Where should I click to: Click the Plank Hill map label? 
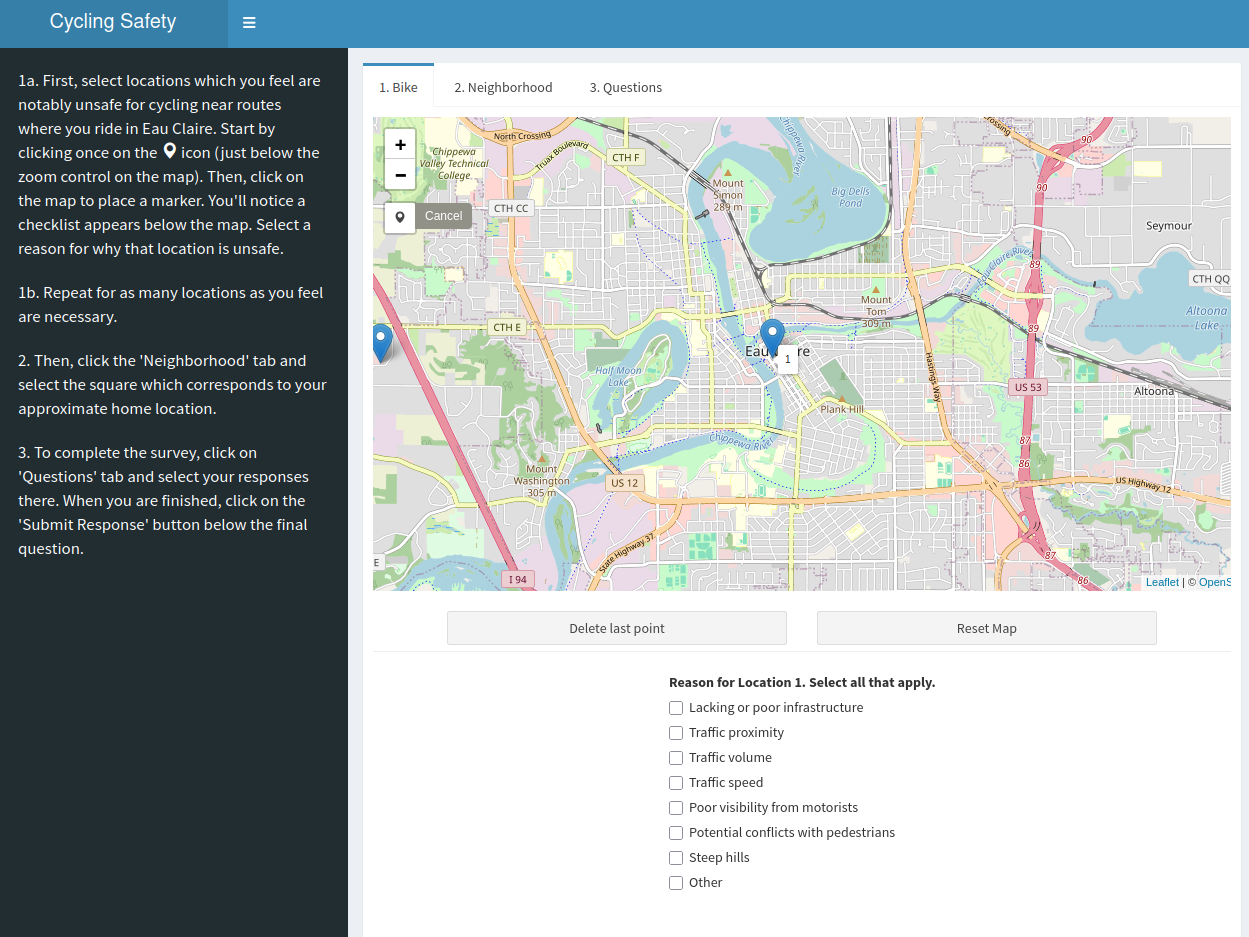click(842, 408)
